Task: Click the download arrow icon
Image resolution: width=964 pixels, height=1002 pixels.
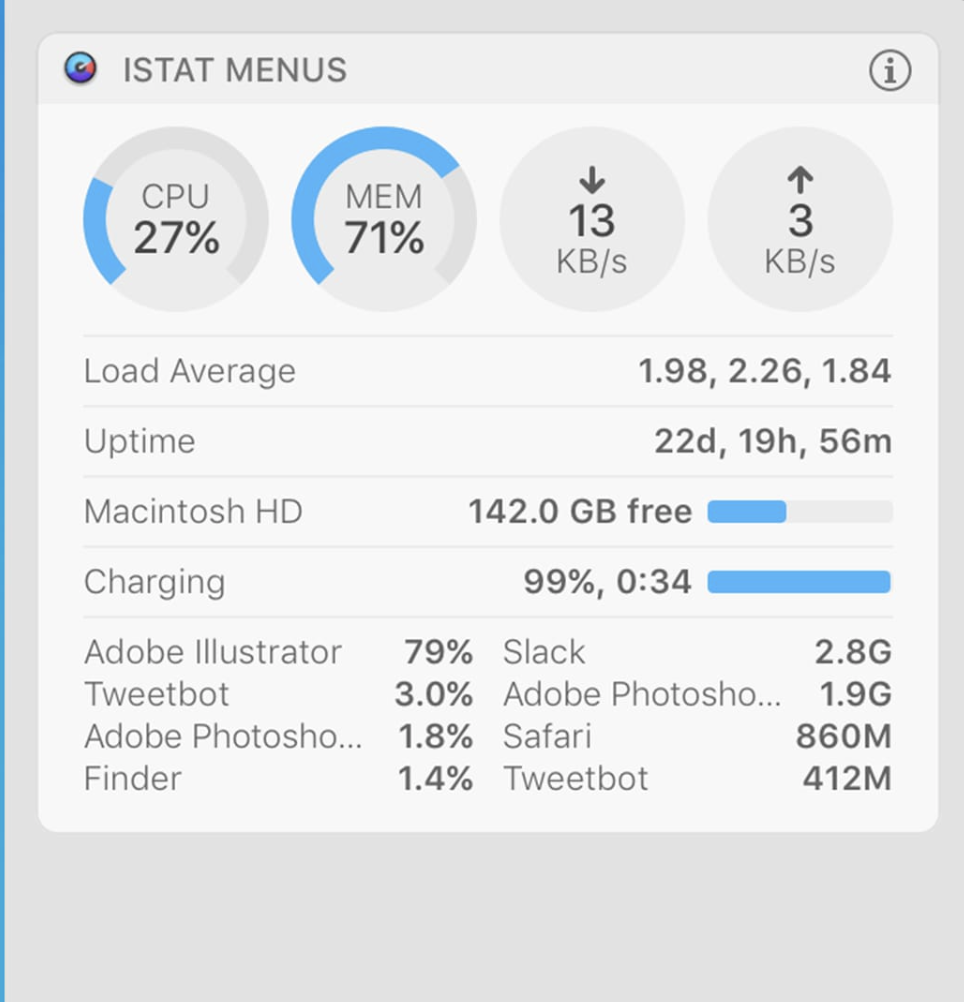Action: 592,181
